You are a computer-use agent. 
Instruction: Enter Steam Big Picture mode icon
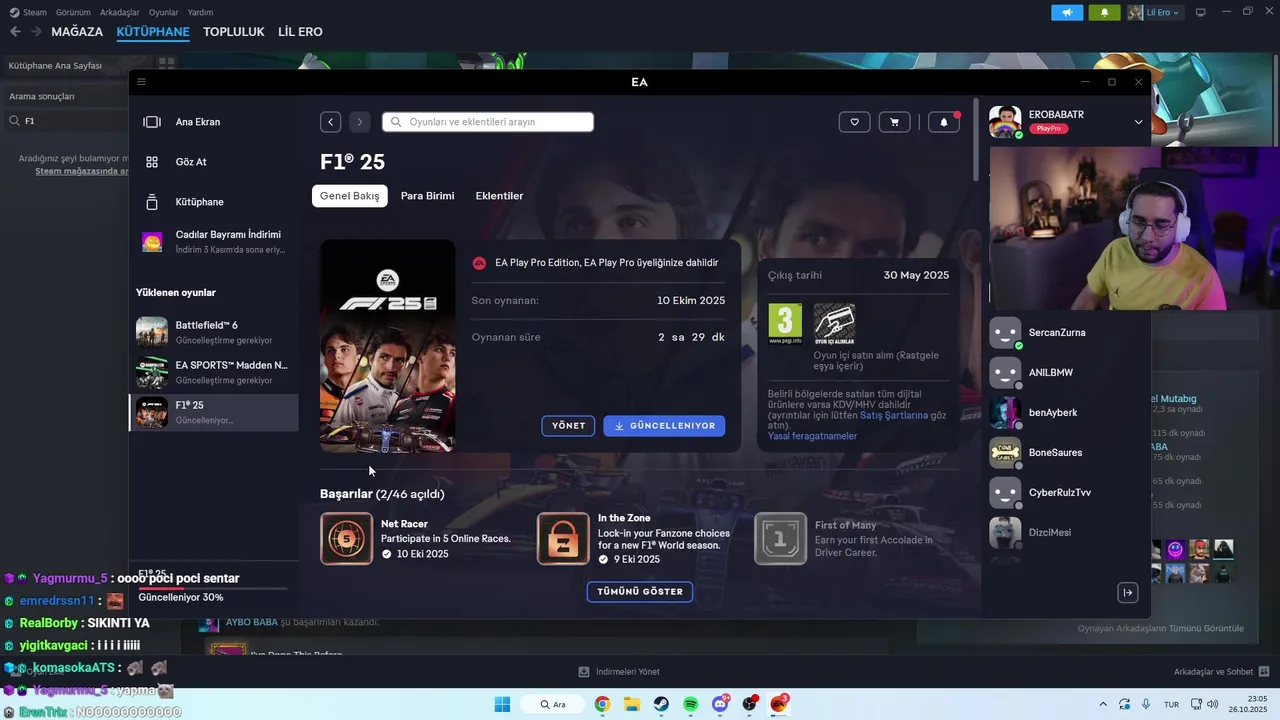pyautogui.click(x=1201, y=12)
